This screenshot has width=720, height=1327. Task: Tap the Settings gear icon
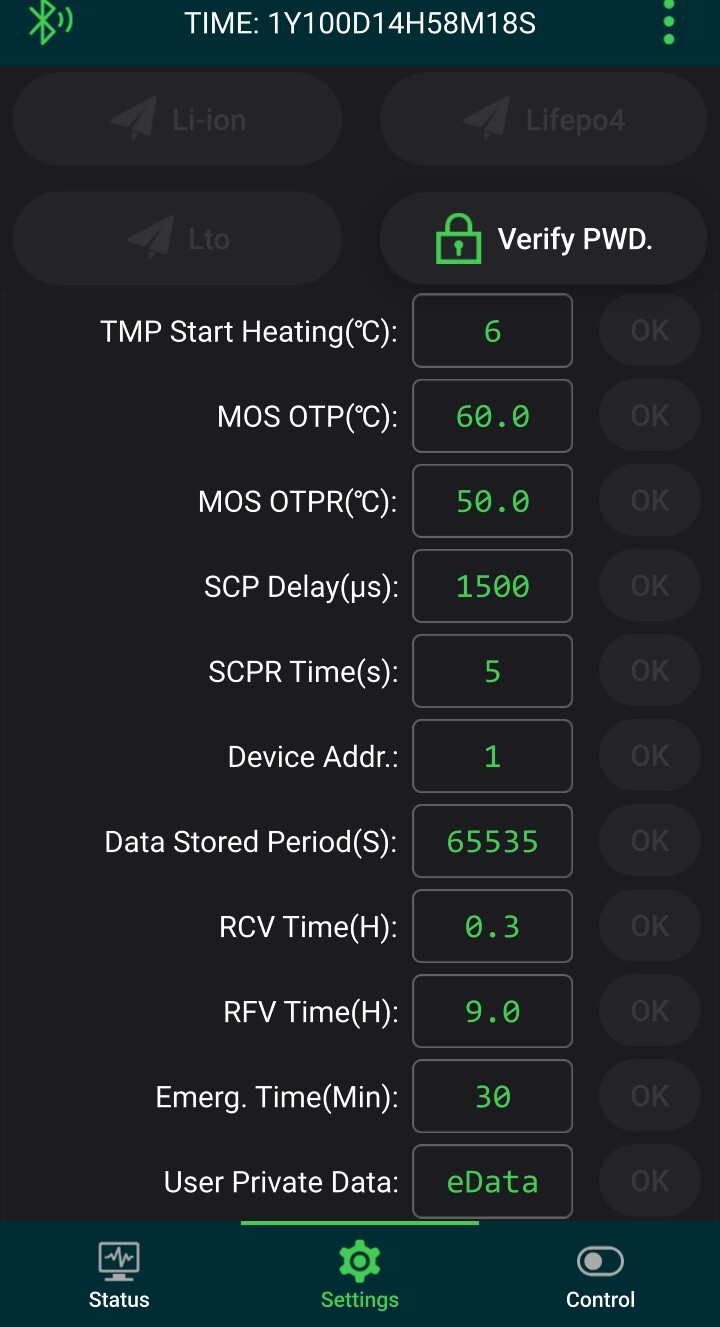pos(359,1262)
